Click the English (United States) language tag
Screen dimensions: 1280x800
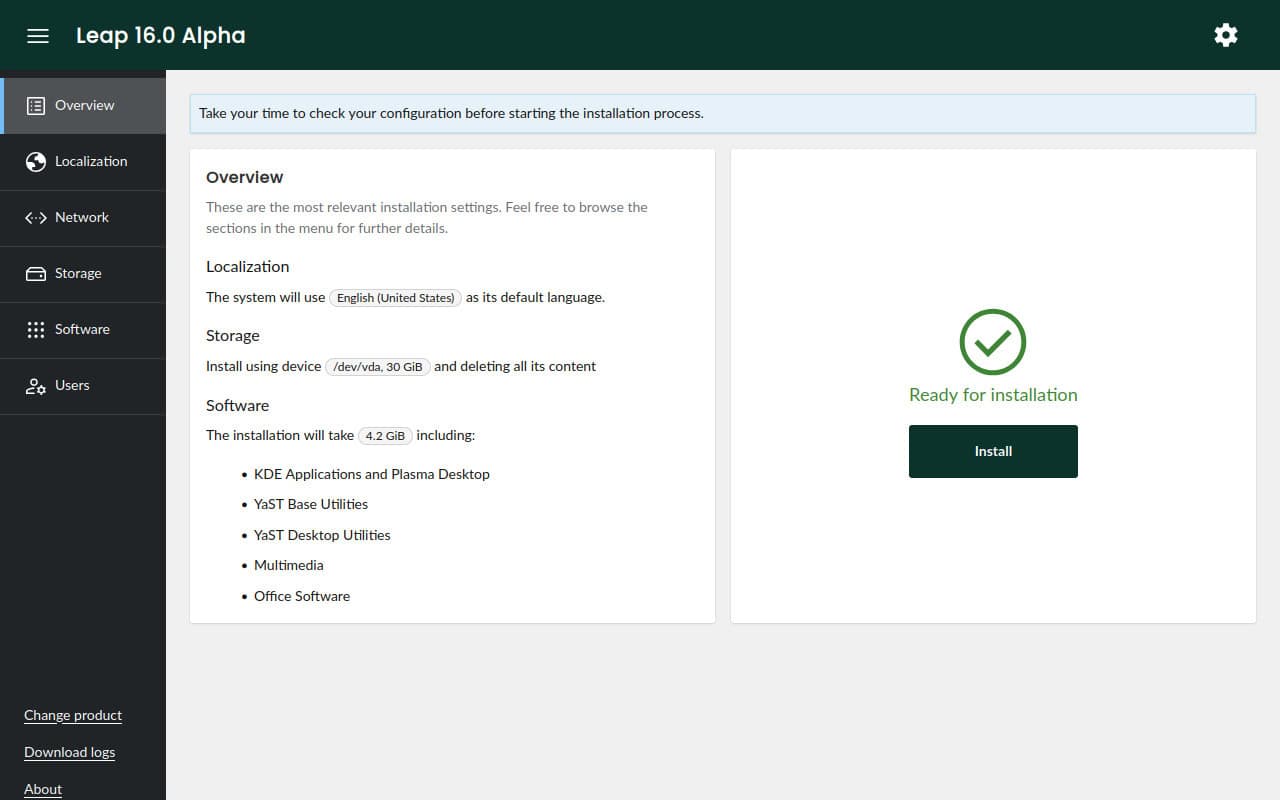395,297
